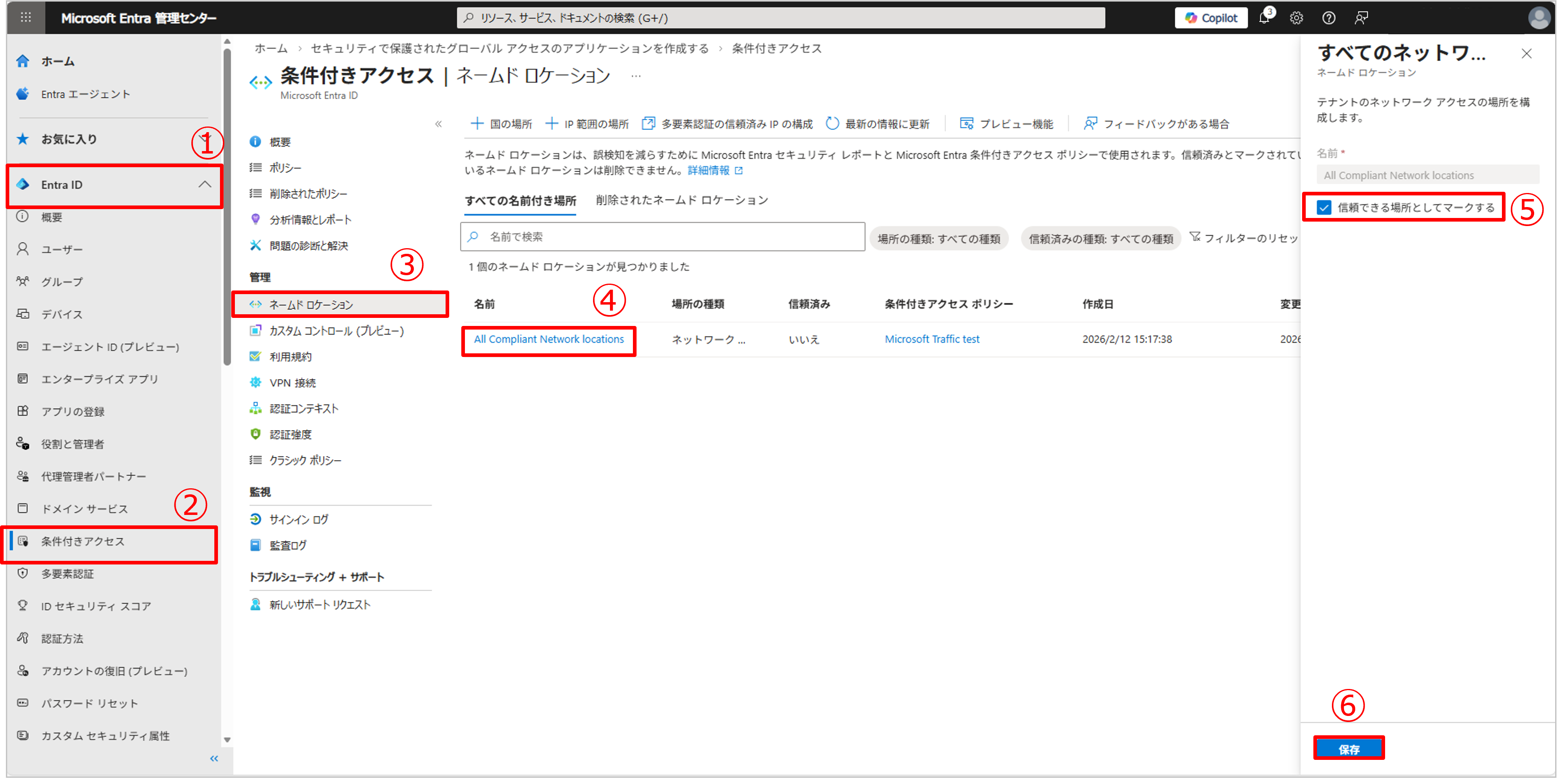
Task: Open the settings gear icon
Action: click(x=1296, y=18)
